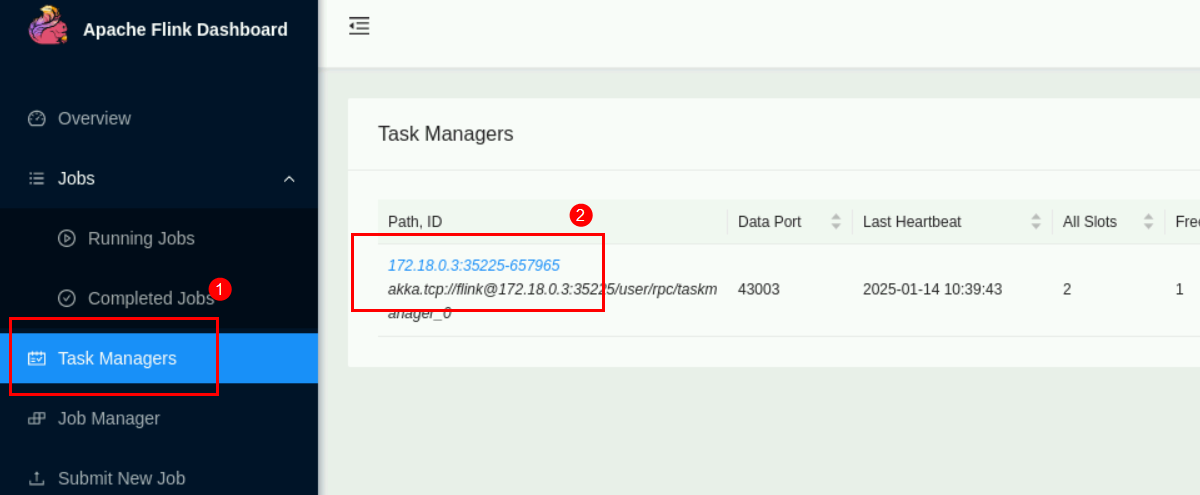Open Overview in the sidebar
Viewport: 1200px width, 495px height.
pyautogui.click(x=159, y=118)
